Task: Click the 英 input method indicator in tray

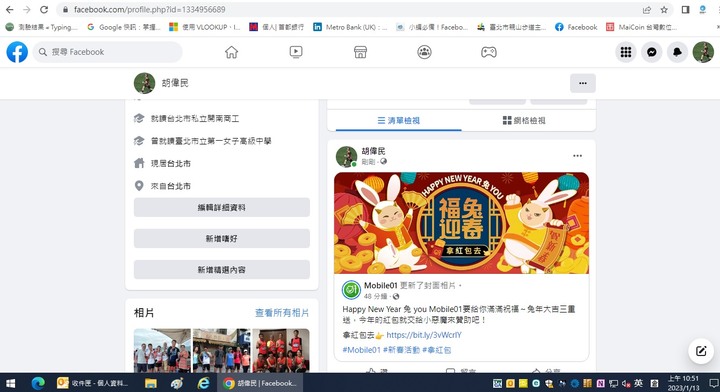Action: 638,383
